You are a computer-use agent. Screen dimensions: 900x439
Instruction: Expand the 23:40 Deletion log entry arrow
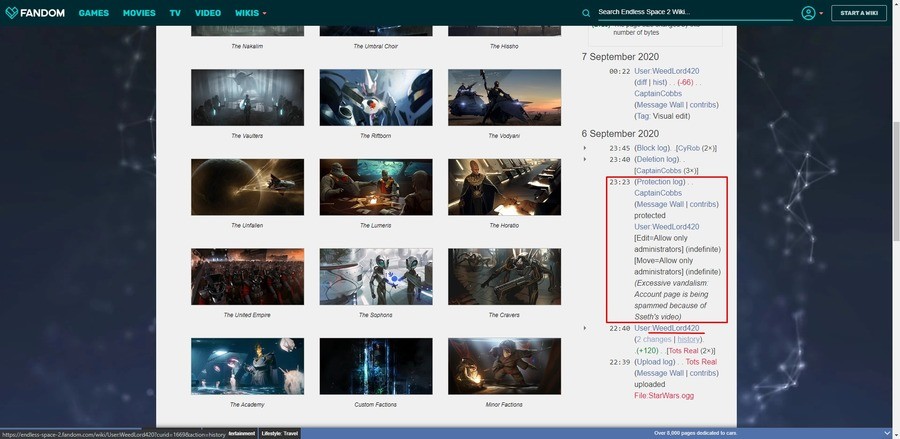585,160
